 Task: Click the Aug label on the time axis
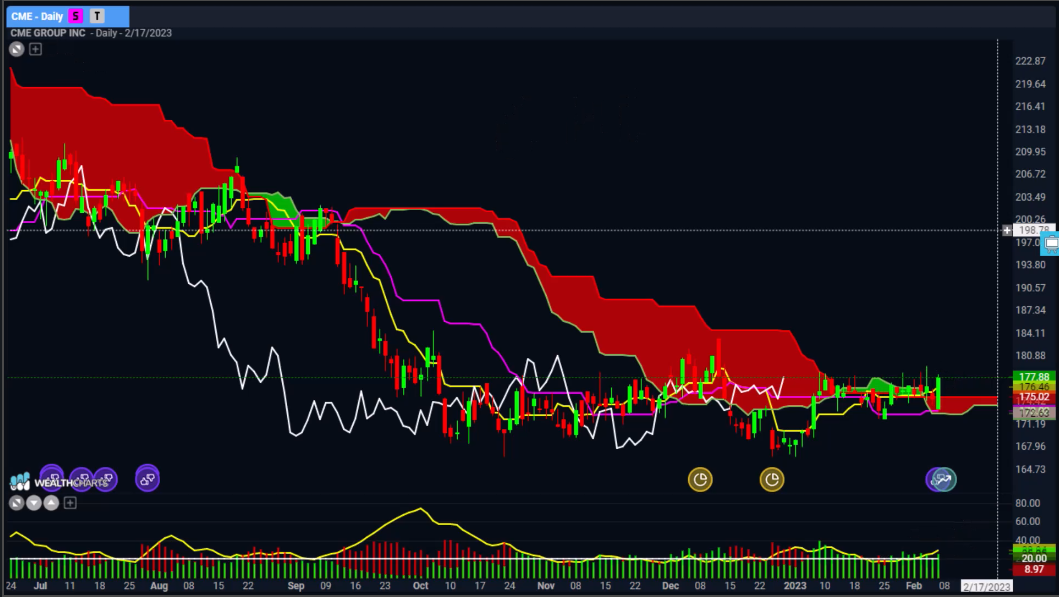pyautogui.click(x=159, y=586)
